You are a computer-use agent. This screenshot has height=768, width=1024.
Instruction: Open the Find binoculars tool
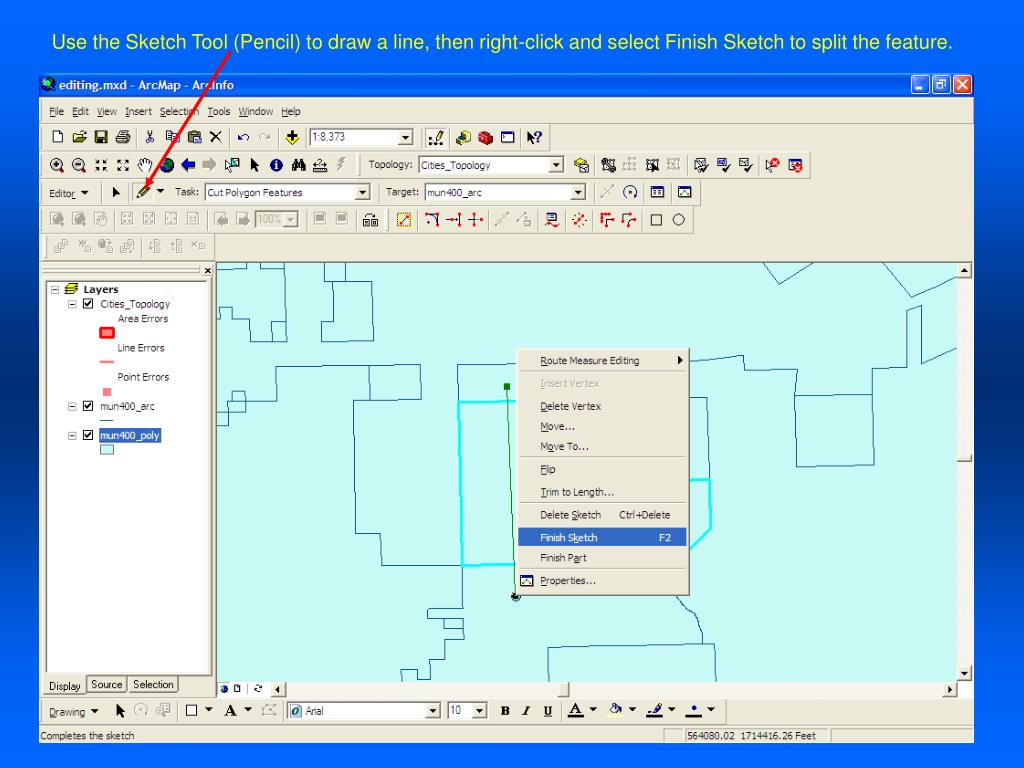coord(298,165)
